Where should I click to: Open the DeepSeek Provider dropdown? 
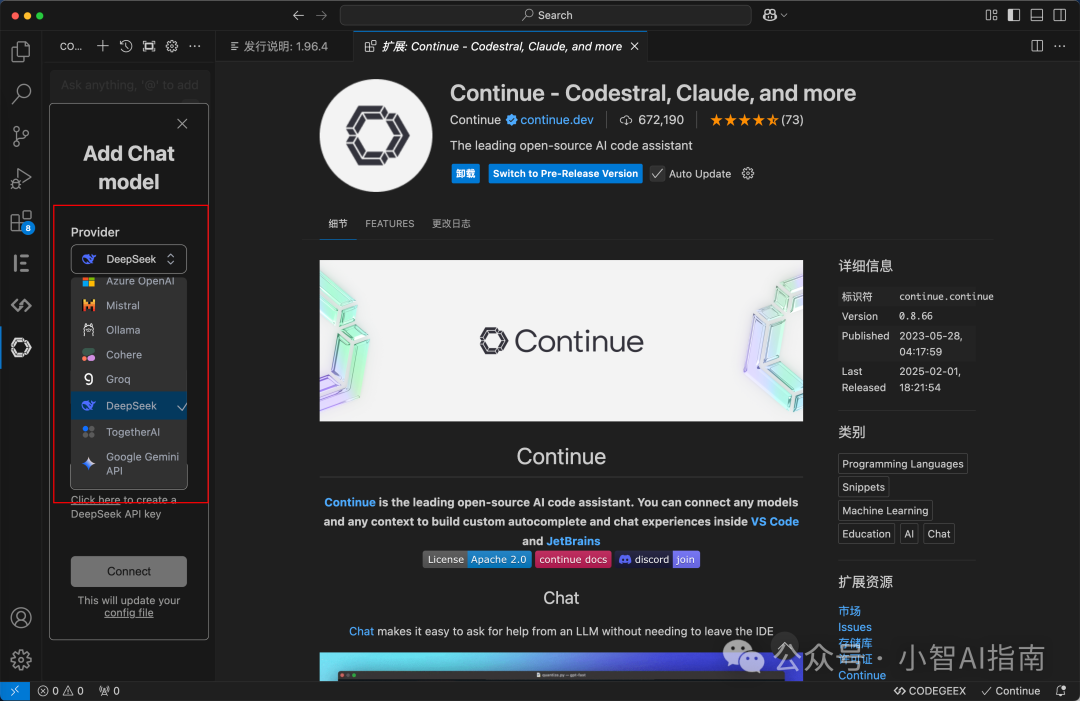click(129, 259)
